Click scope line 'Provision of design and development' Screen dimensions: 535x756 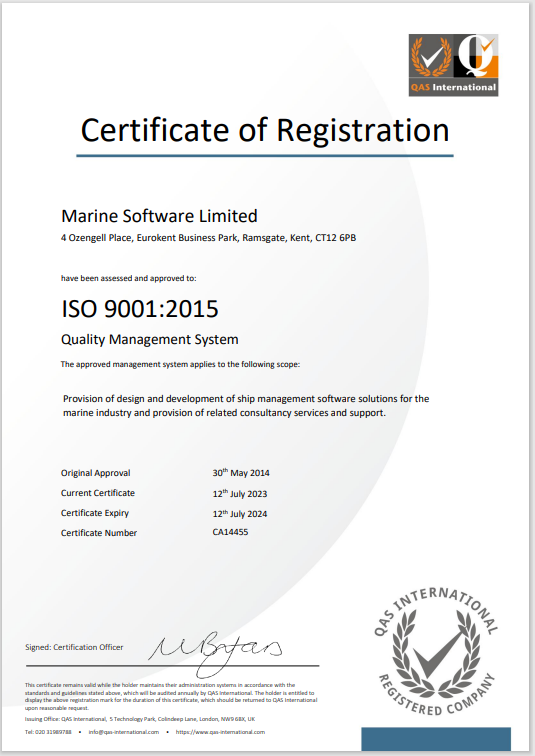246,399
